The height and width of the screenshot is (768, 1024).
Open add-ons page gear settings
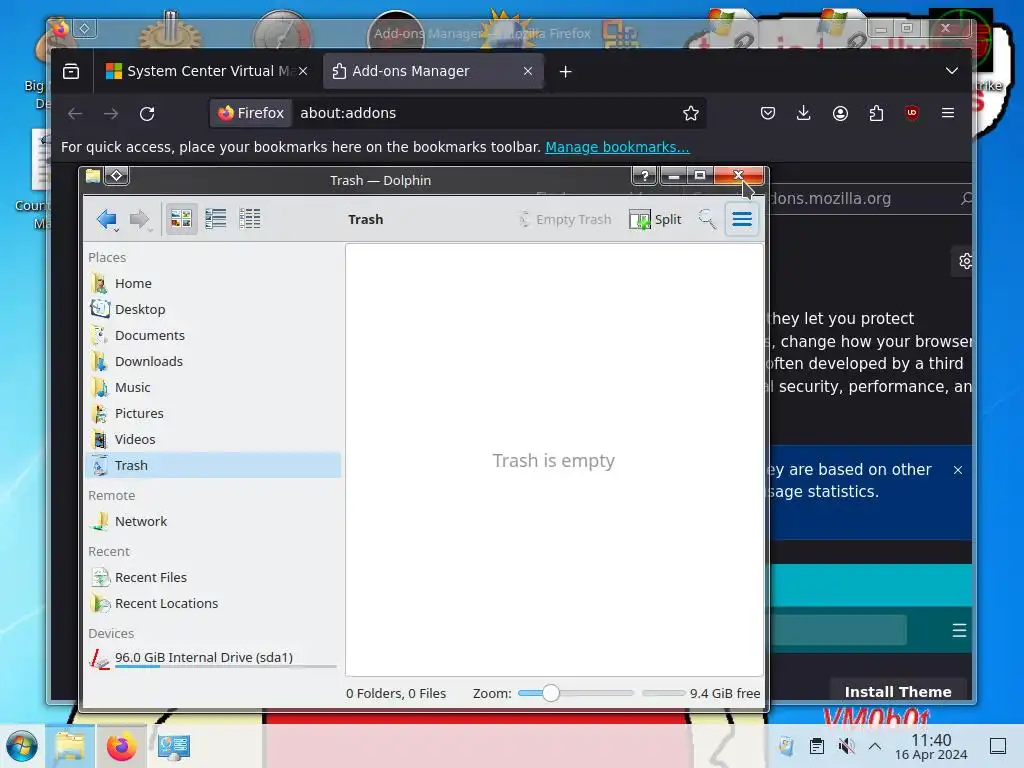(963, 262)
